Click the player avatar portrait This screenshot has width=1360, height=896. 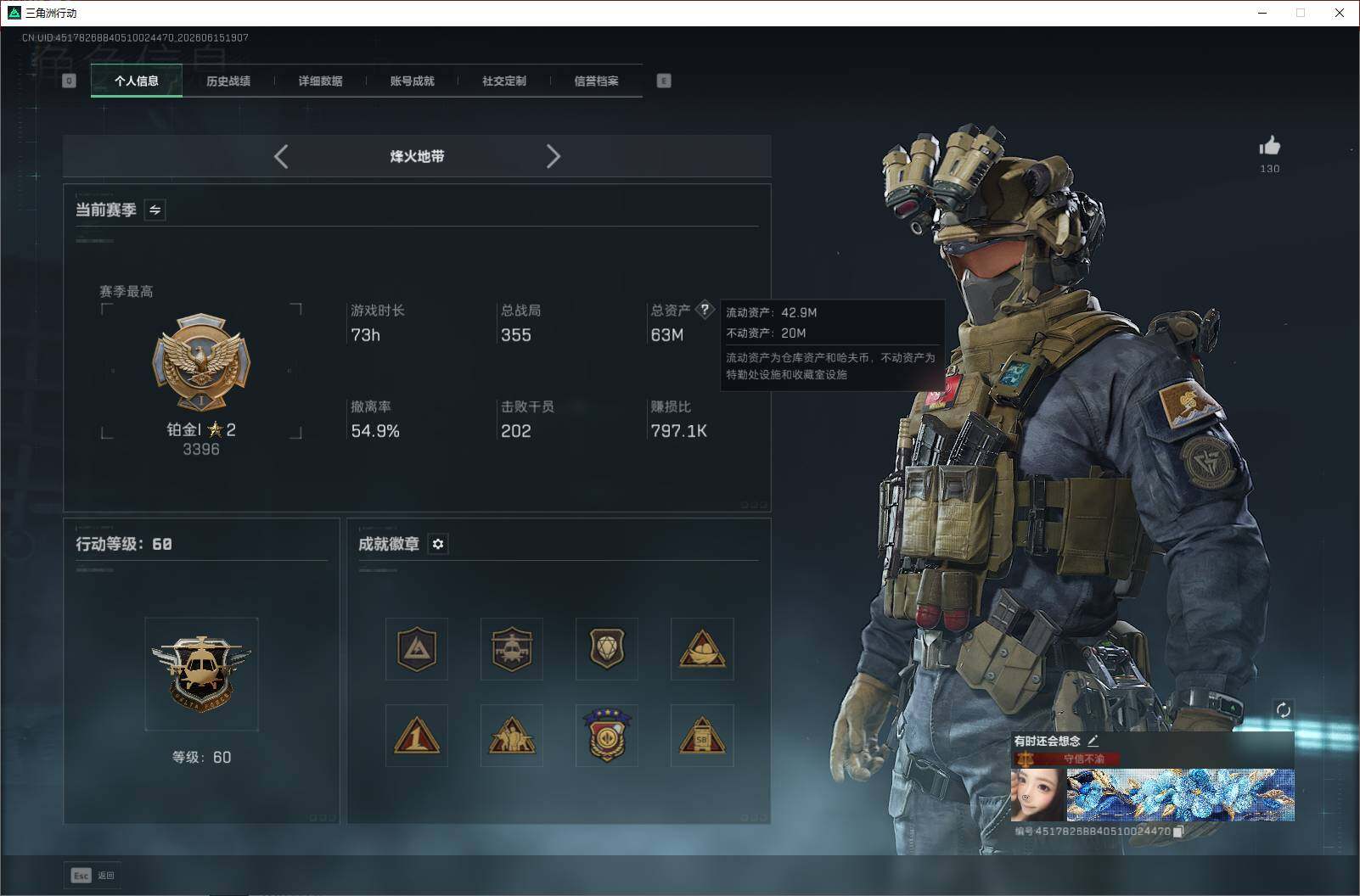[x=1037, y=794]
